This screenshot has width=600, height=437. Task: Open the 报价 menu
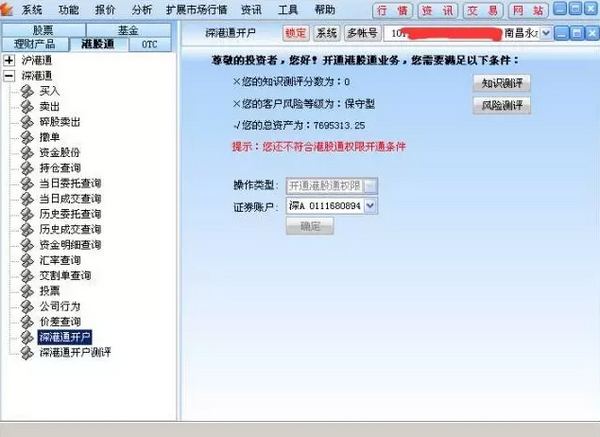point(105,10)
